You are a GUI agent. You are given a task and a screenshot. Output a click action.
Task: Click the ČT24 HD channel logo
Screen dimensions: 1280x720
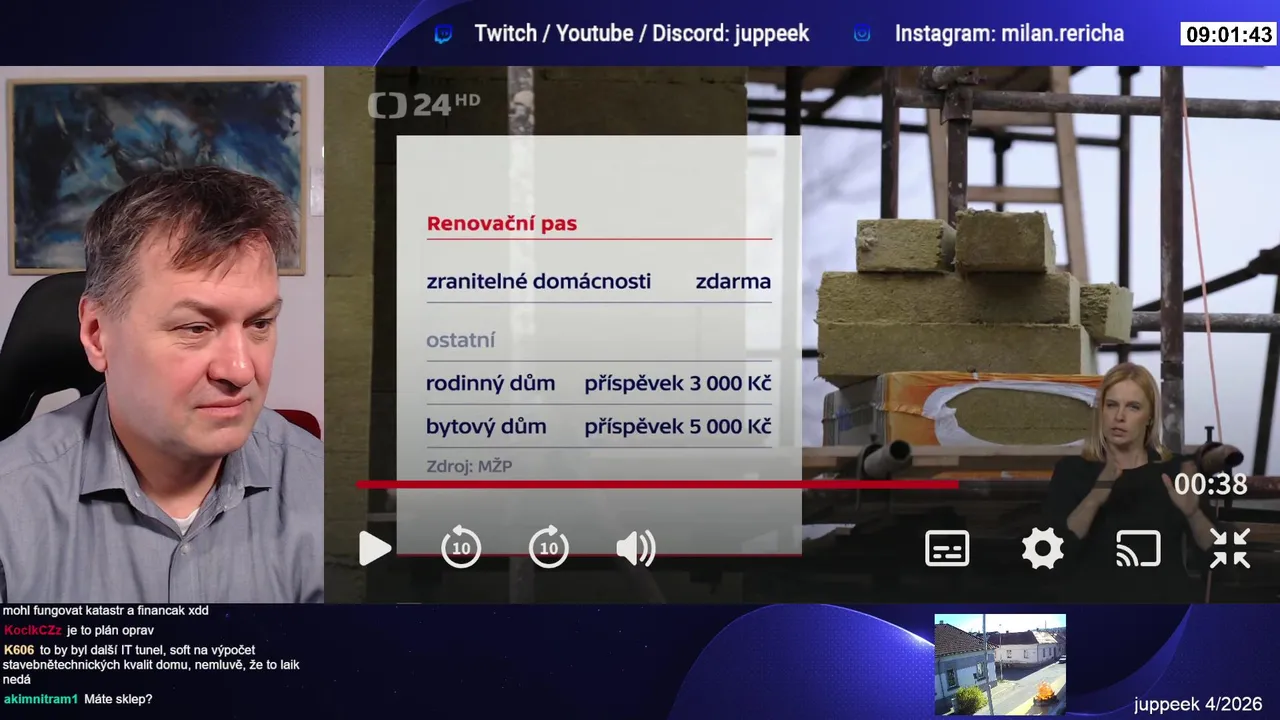point(424,103)
